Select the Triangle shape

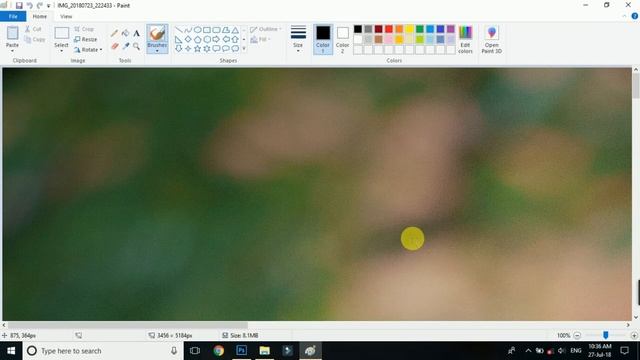pos(235,30)
